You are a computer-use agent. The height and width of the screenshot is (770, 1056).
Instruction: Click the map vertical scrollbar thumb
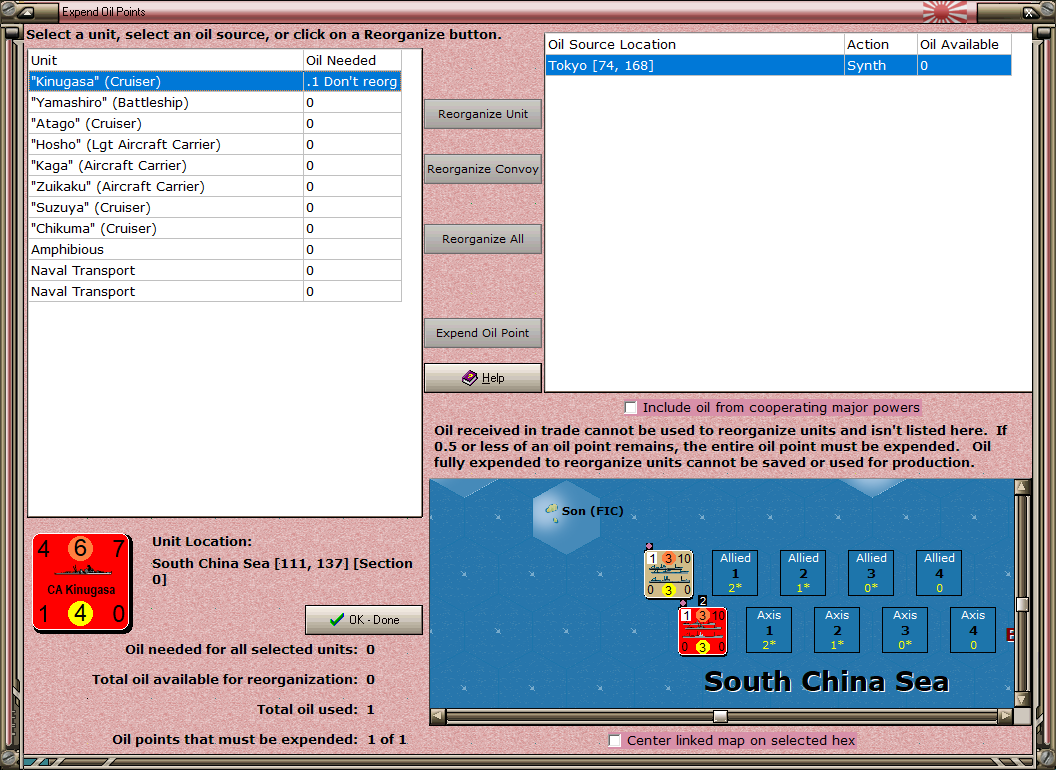coord(1022,604)
